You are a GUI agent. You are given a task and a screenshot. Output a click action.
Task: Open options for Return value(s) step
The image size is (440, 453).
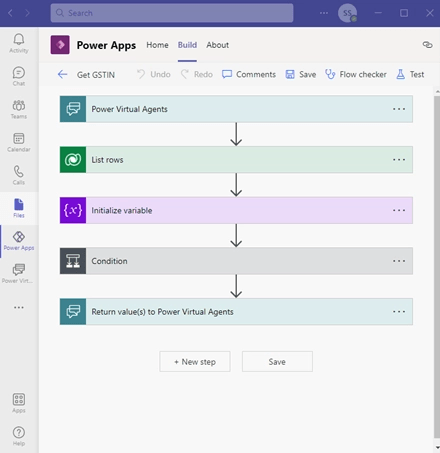pyautogui.click(x=399, y=312)
